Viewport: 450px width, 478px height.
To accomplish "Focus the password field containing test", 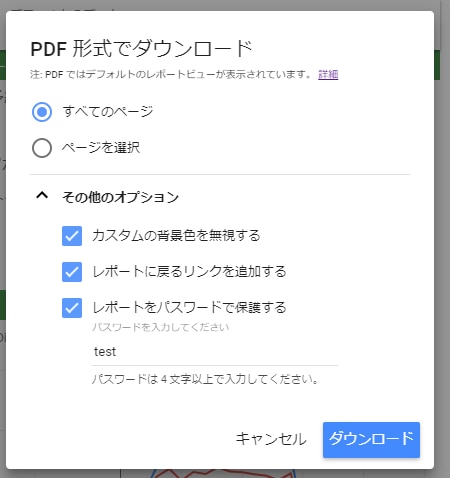I will click(x=215, y=352).
